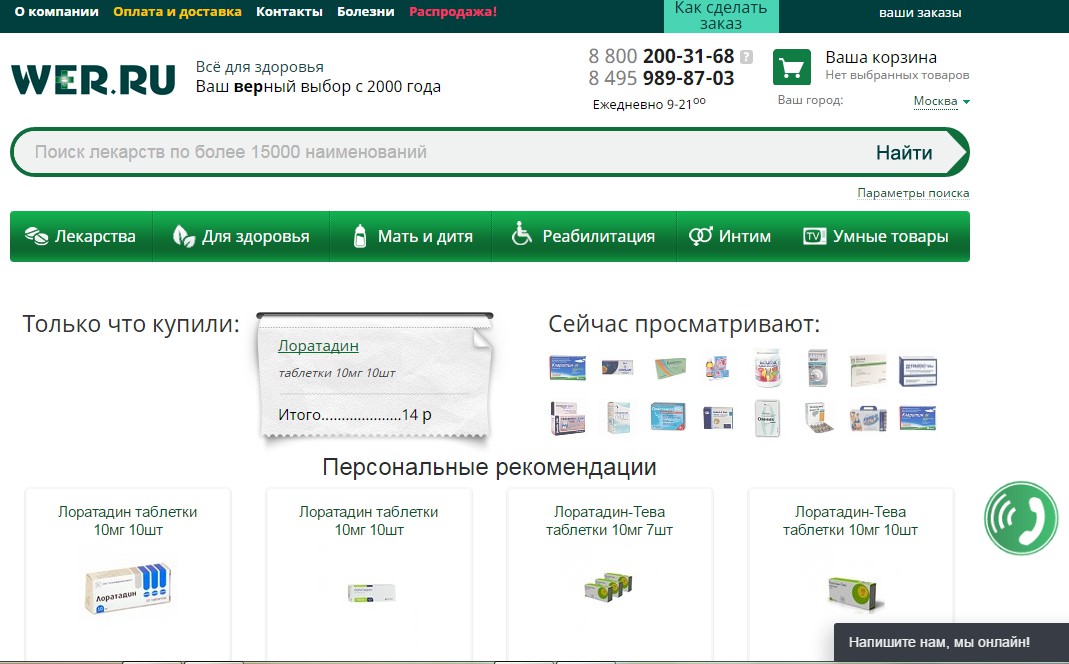Viewport: 1069px width, 664px height.
Task: Click the phone number 8 800 200-31-68
Action: point(661,56)
